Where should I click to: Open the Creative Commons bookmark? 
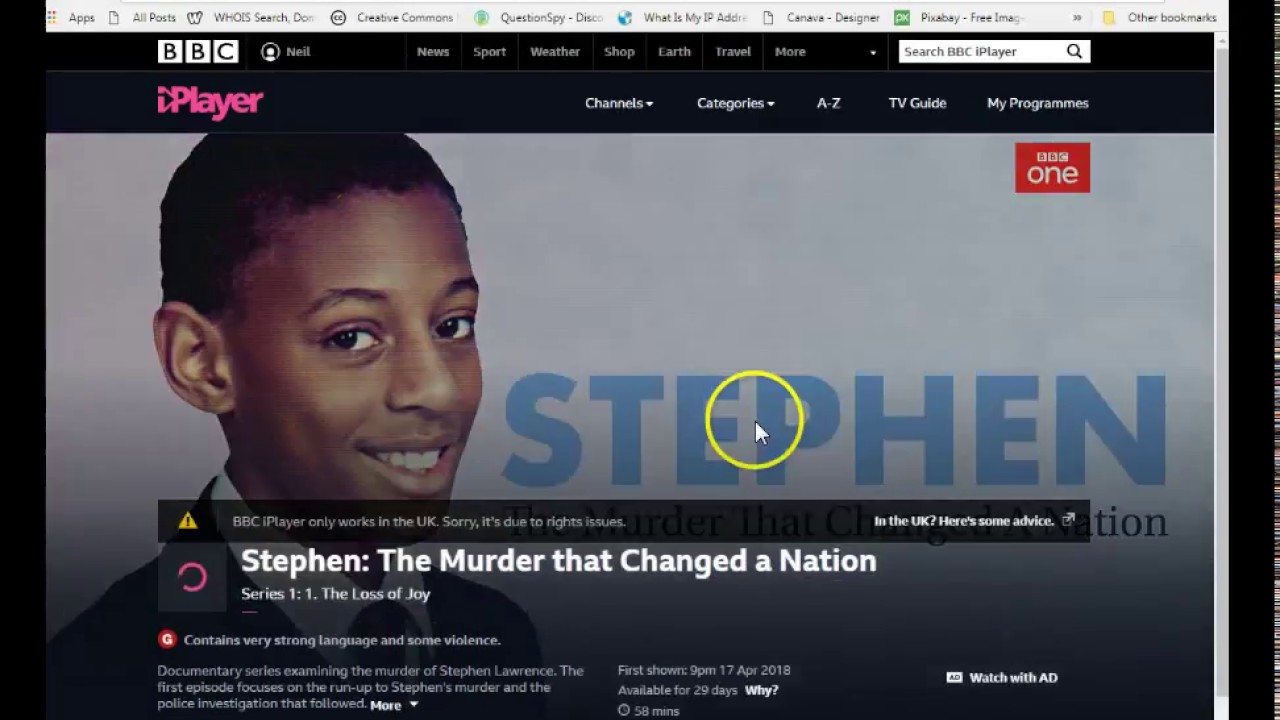391,17
